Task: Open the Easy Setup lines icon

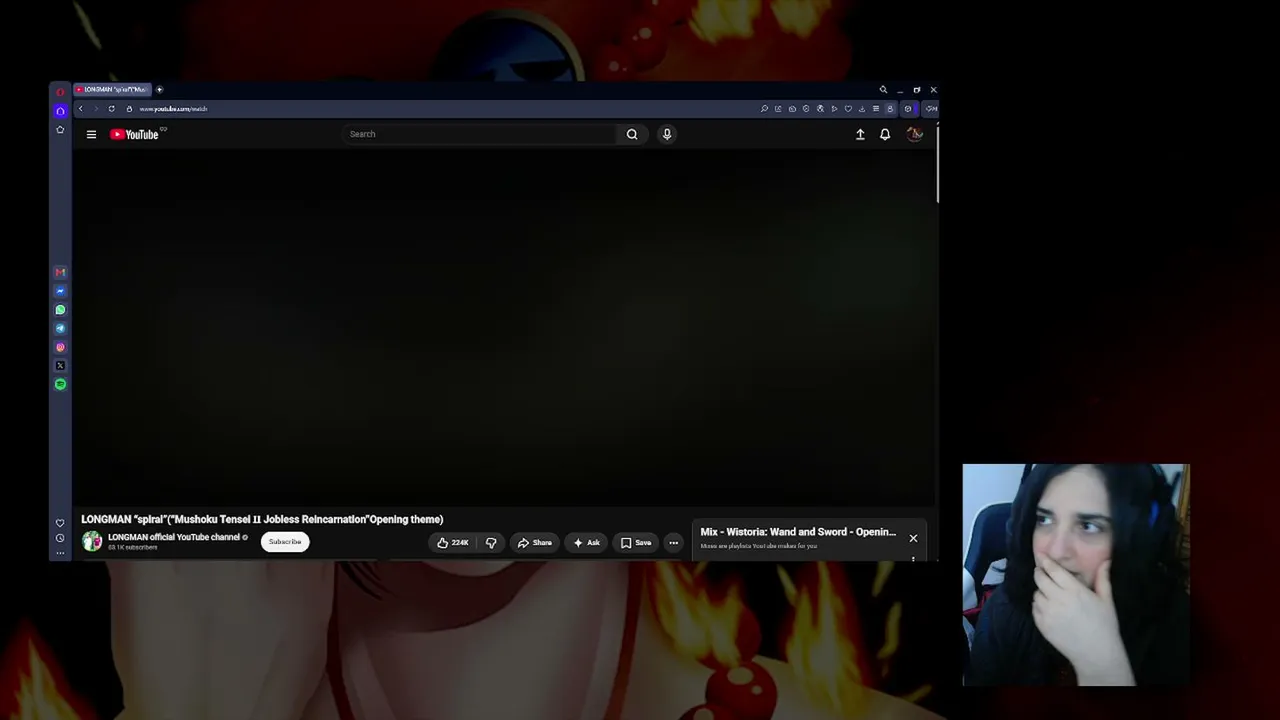Action: pyautogui.click(x=876, y=109)
